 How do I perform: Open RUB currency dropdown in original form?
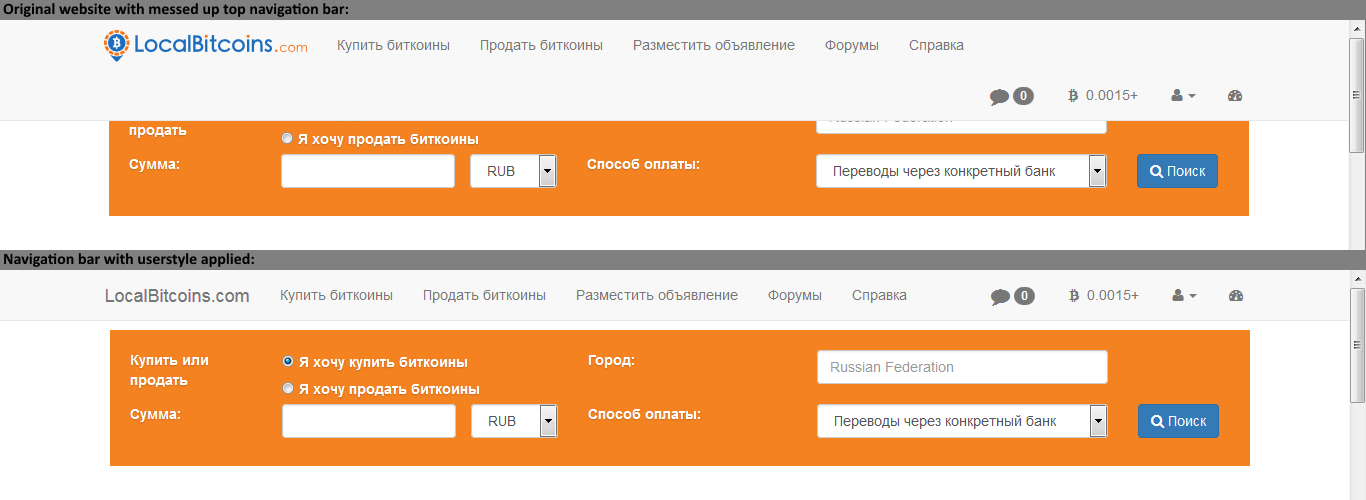514,171
